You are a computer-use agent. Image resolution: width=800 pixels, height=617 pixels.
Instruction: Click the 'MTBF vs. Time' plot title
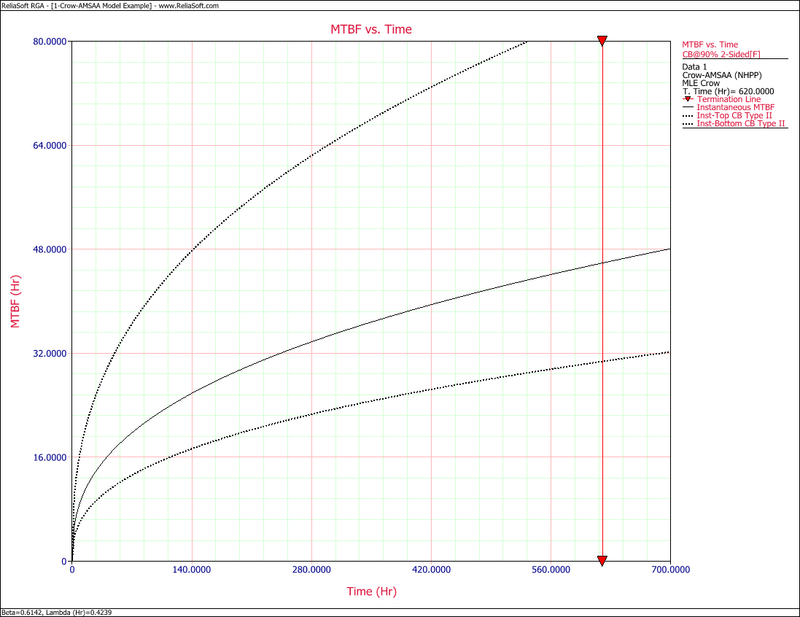[x=371, y=30]
